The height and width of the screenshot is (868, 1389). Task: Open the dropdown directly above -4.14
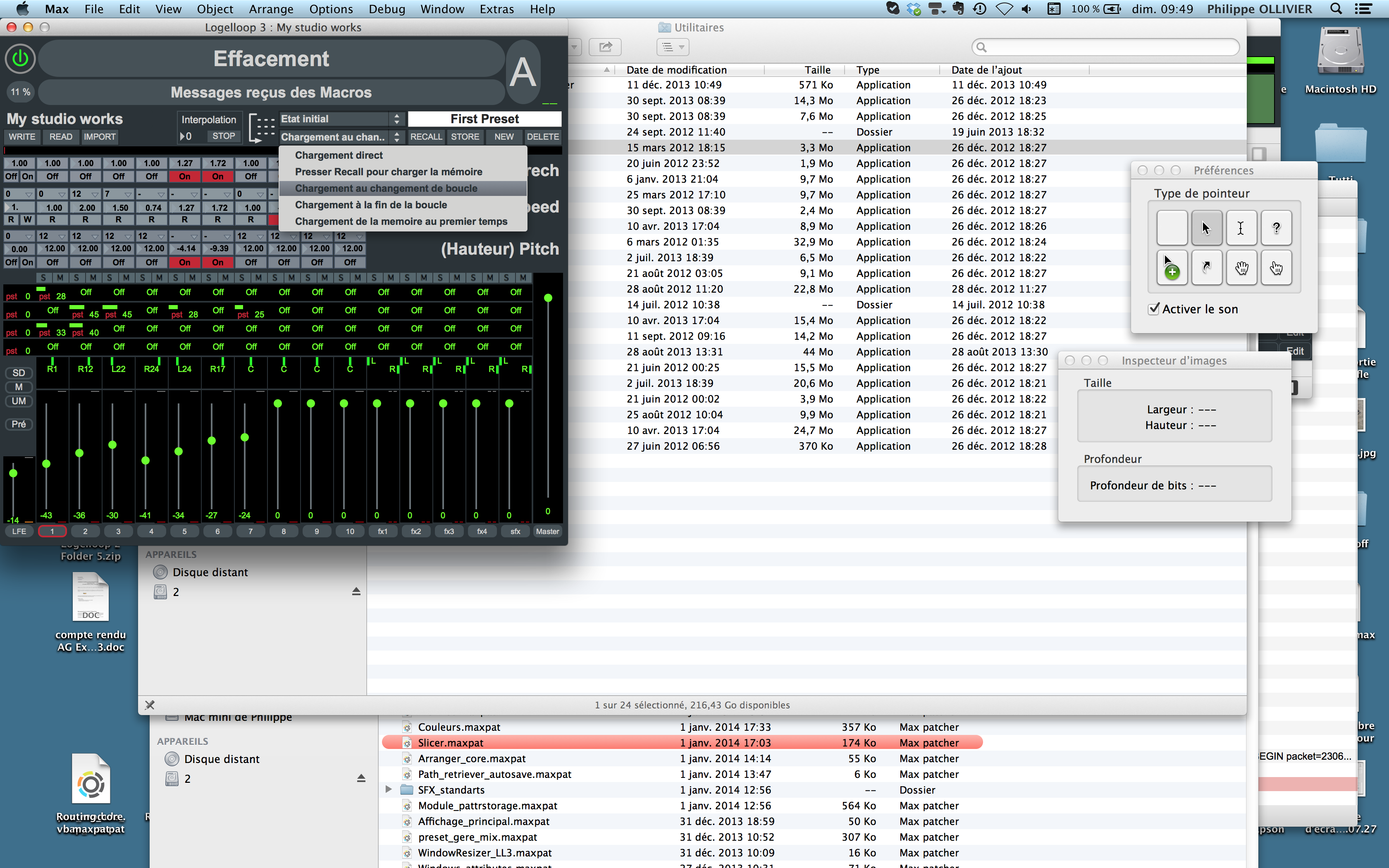tap(184, 236)
